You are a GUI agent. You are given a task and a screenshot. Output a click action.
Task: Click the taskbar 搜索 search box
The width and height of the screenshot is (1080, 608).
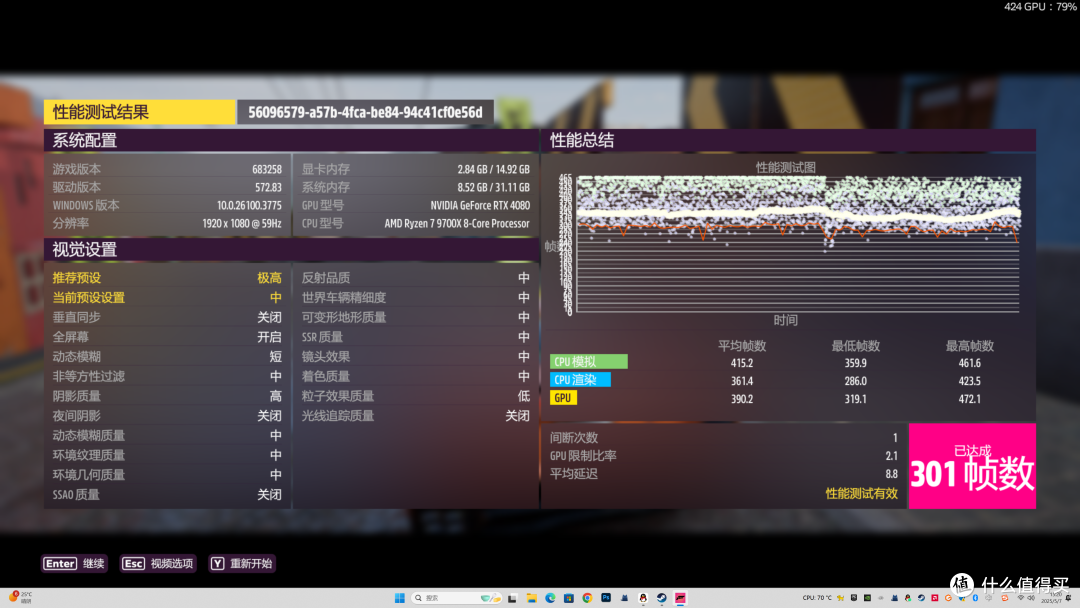click(x=455, y=598)
